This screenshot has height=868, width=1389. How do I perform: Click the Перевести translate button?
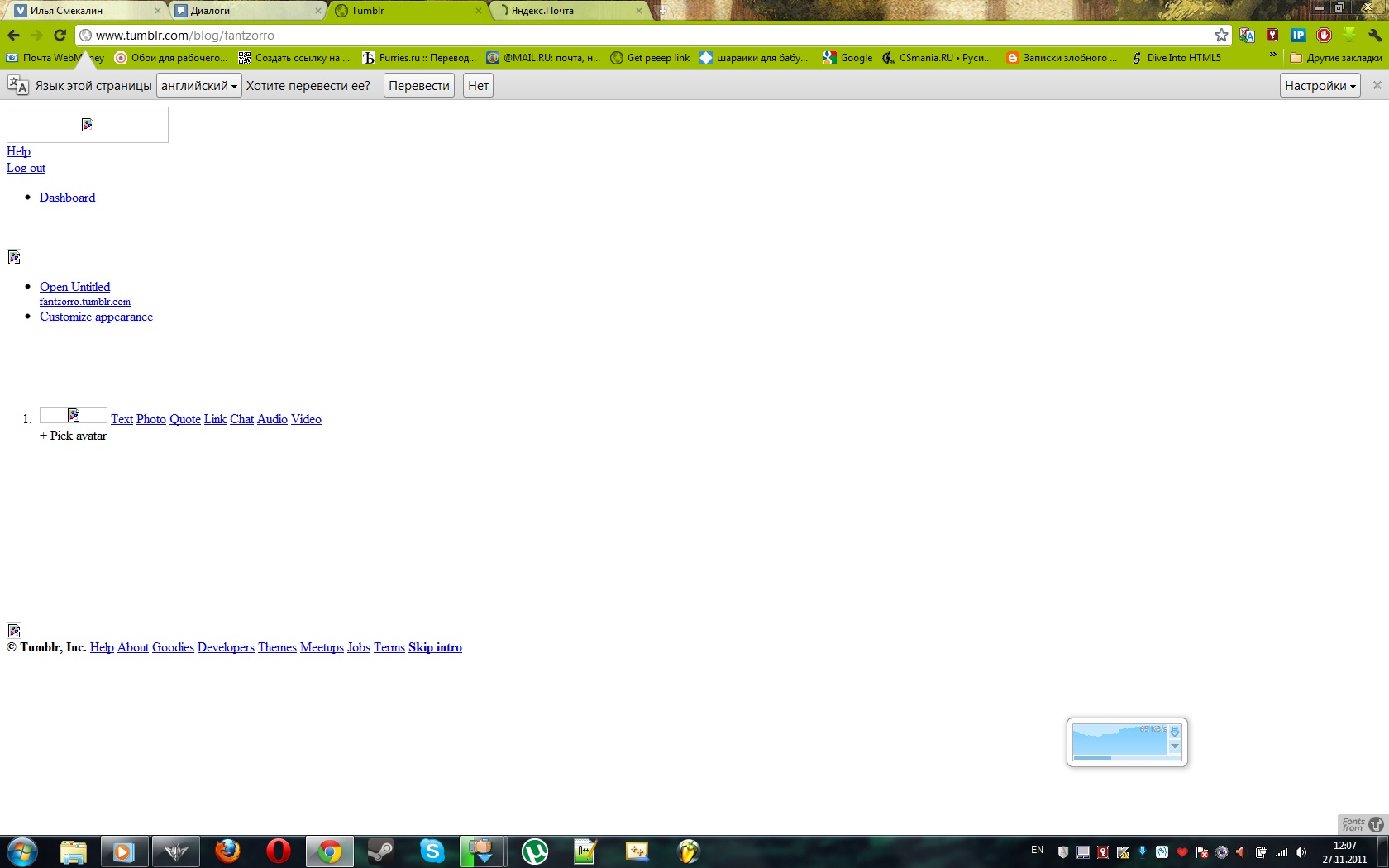pyautogui.click(x=419, y=86)
